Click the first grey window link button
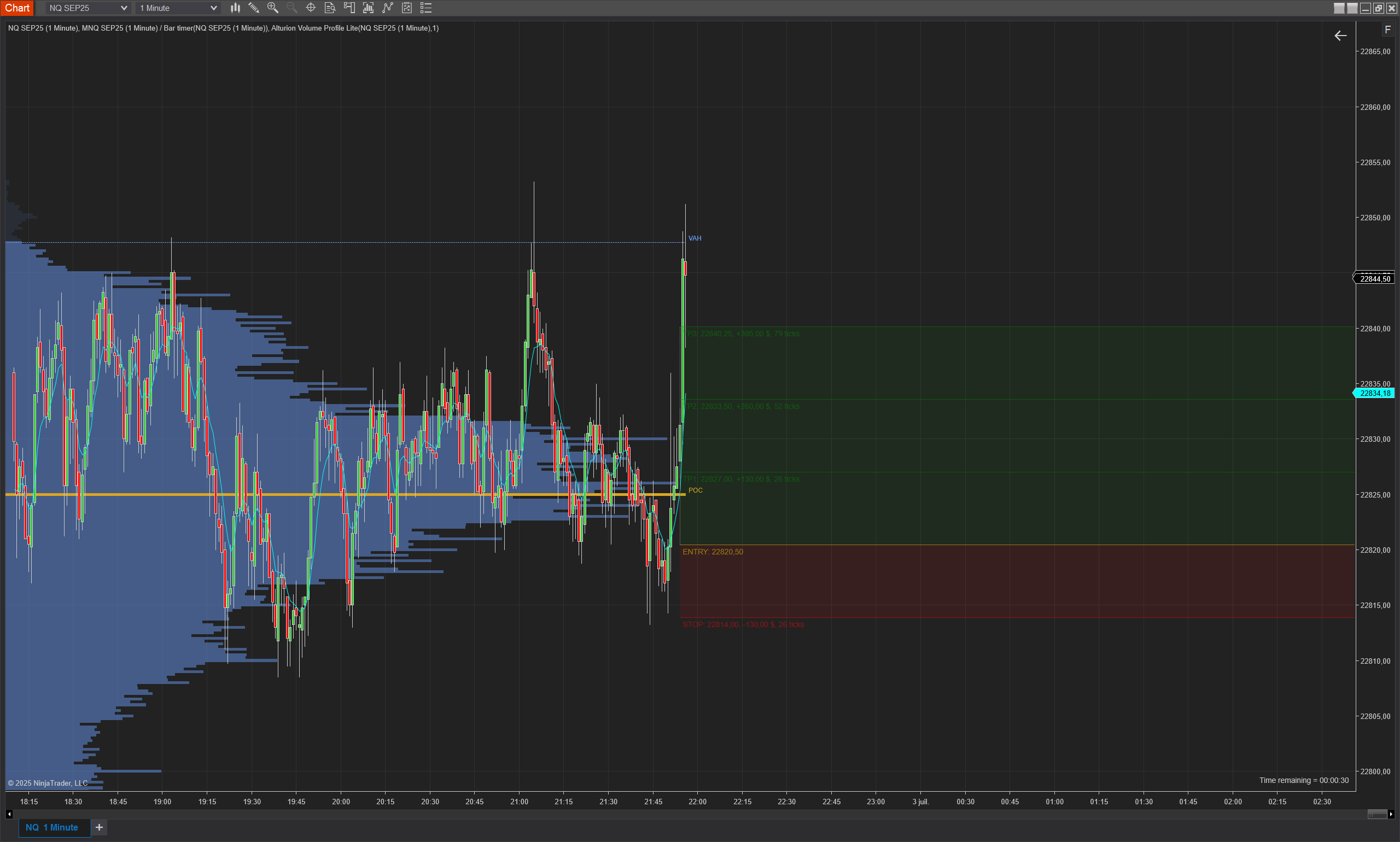1400x842 pixels. click(1339, 8)
